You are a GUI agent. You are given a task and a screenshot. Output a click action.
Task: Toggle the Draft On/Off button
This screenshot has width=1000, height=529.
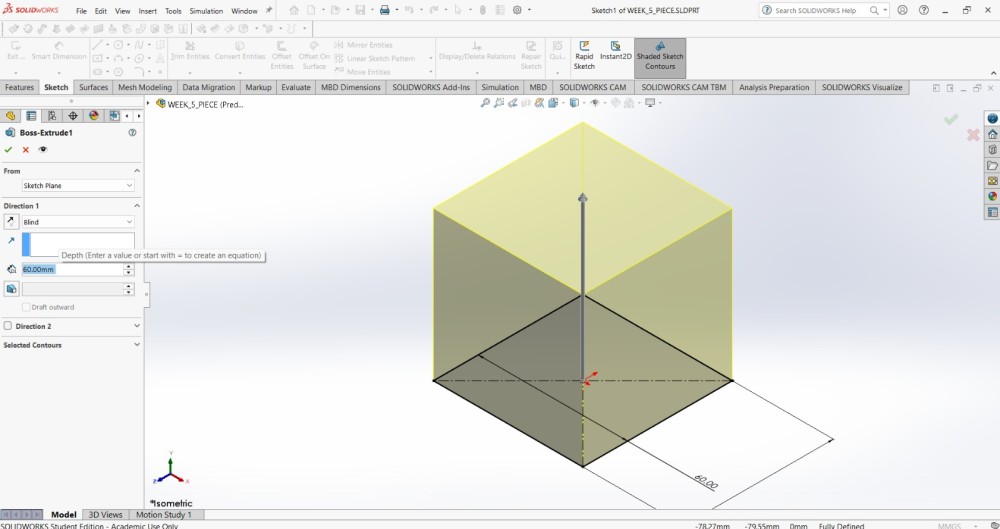point(11,289)
